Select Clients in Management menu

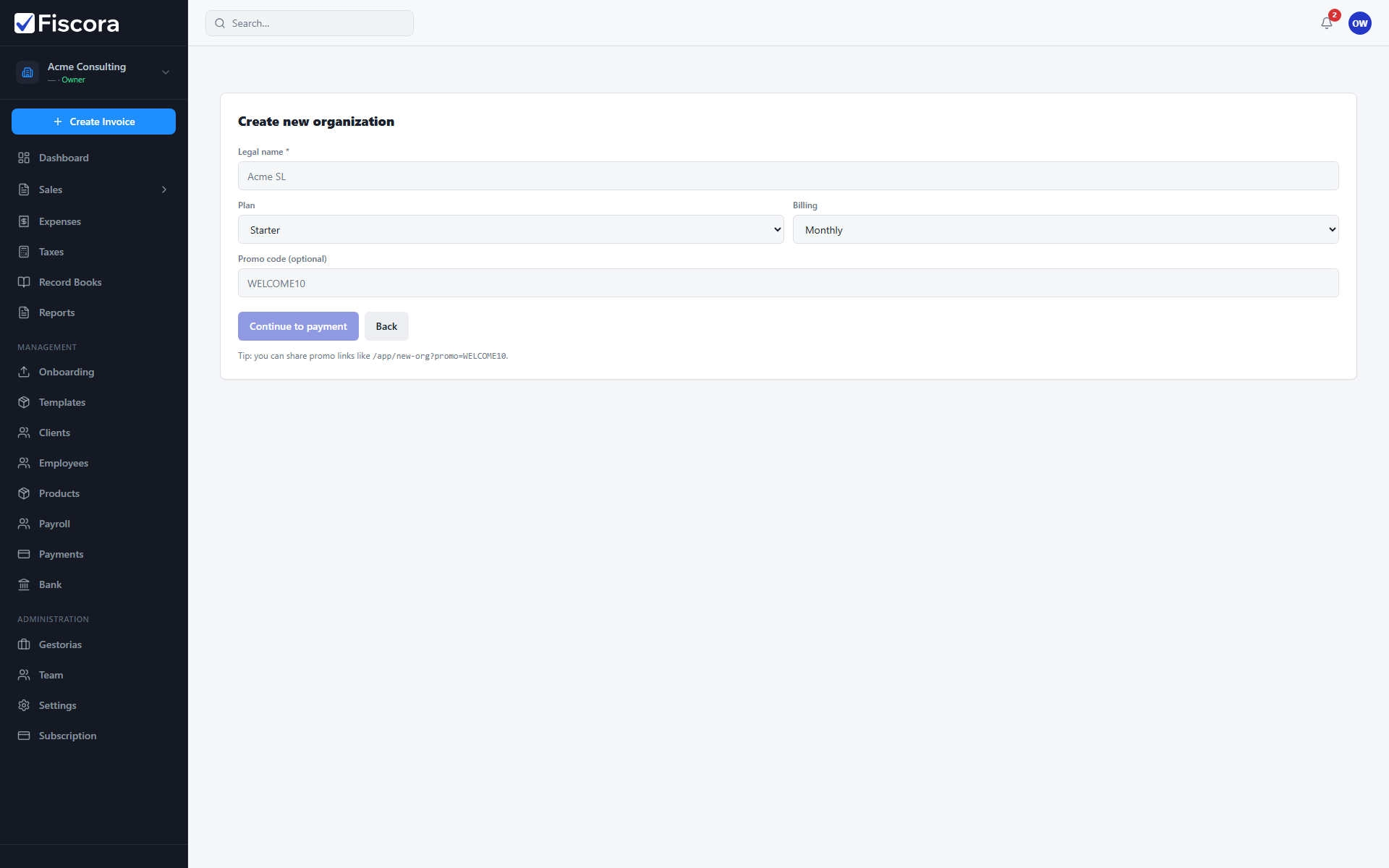coord(93,433)
